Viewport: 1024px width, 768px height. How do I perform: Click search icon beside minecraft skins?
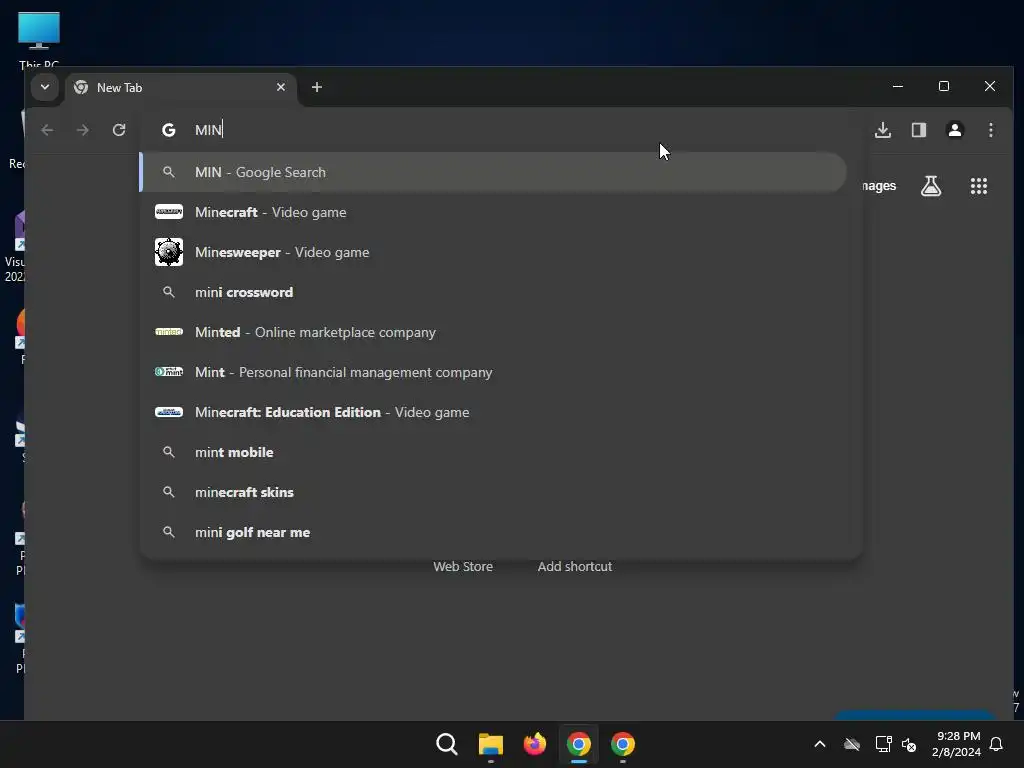[168, 492]
